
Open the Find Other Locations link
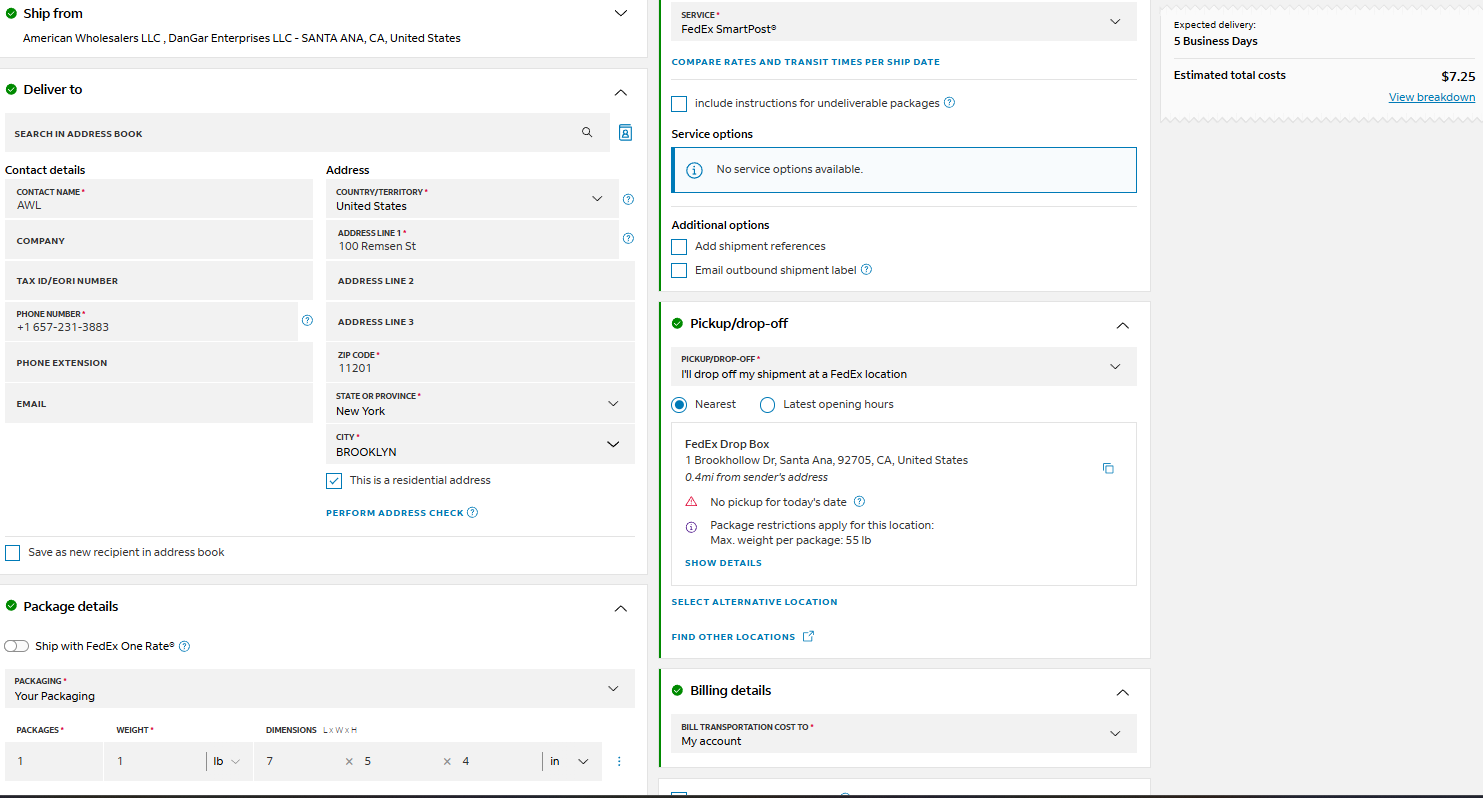pyautogui.click(x=733, y=637)
